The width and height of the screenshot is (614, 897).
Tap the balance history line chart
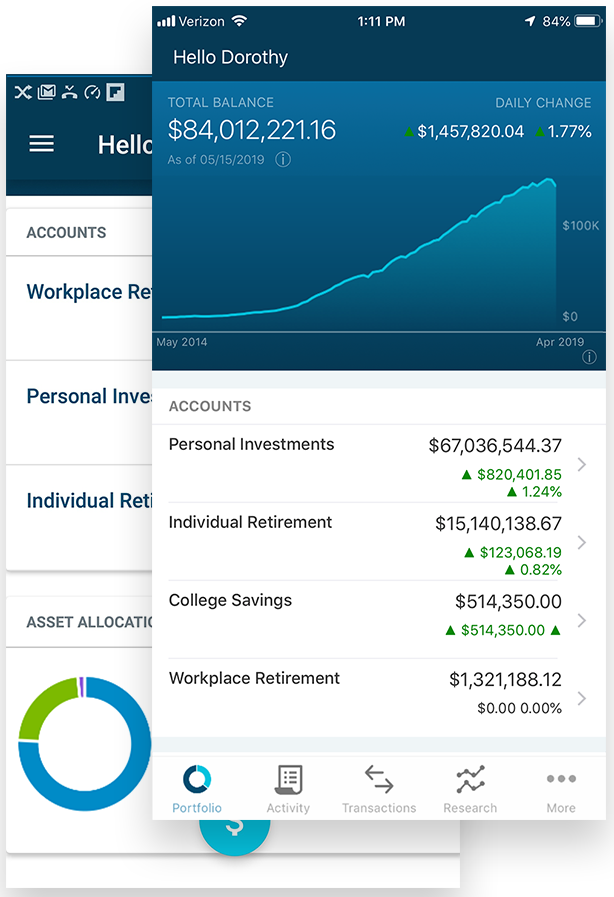(380, 260)
